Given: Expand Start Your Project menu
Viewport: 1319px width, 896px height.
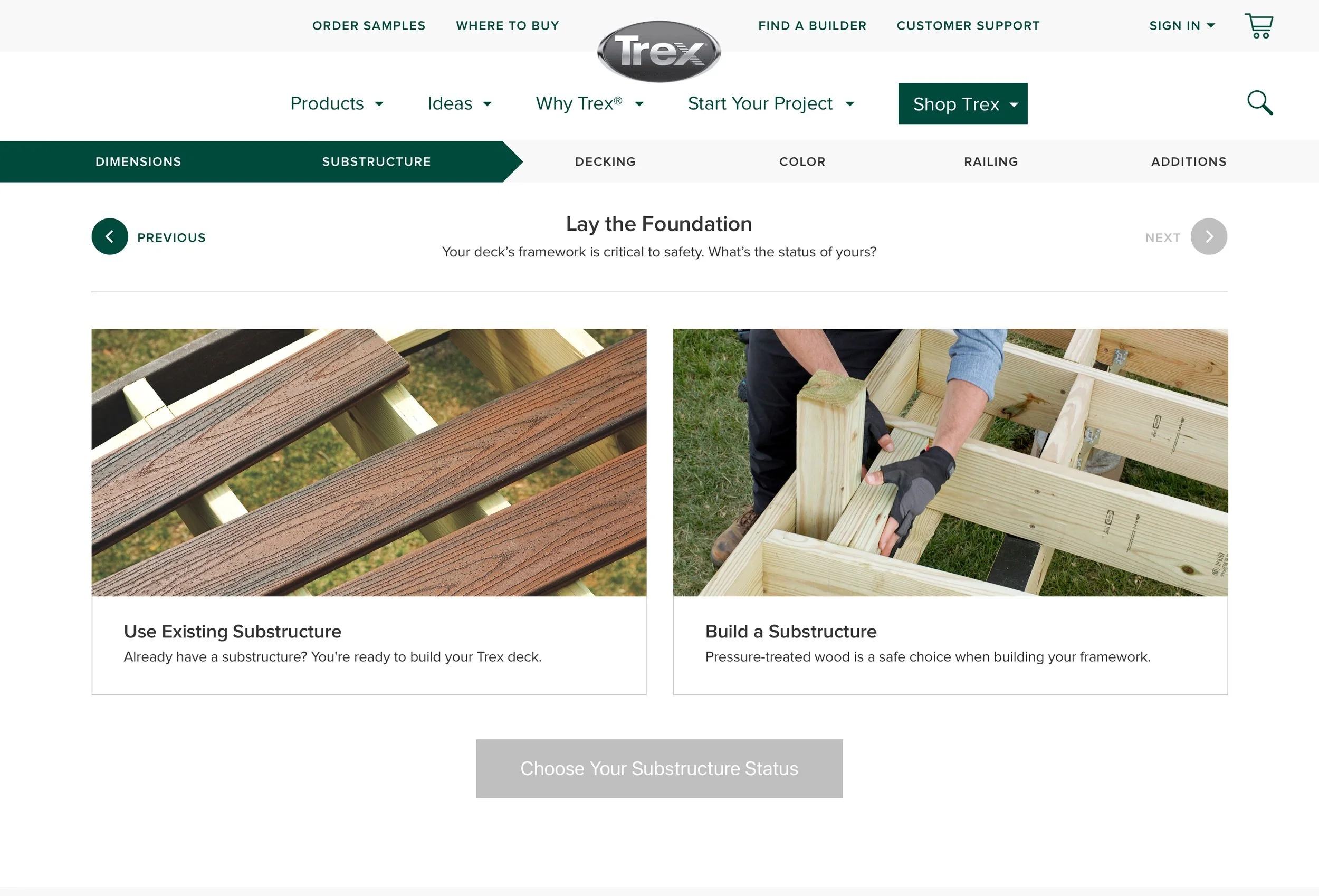Looking at the screenshot, I should pyautogui.click(x=771, y=103).
